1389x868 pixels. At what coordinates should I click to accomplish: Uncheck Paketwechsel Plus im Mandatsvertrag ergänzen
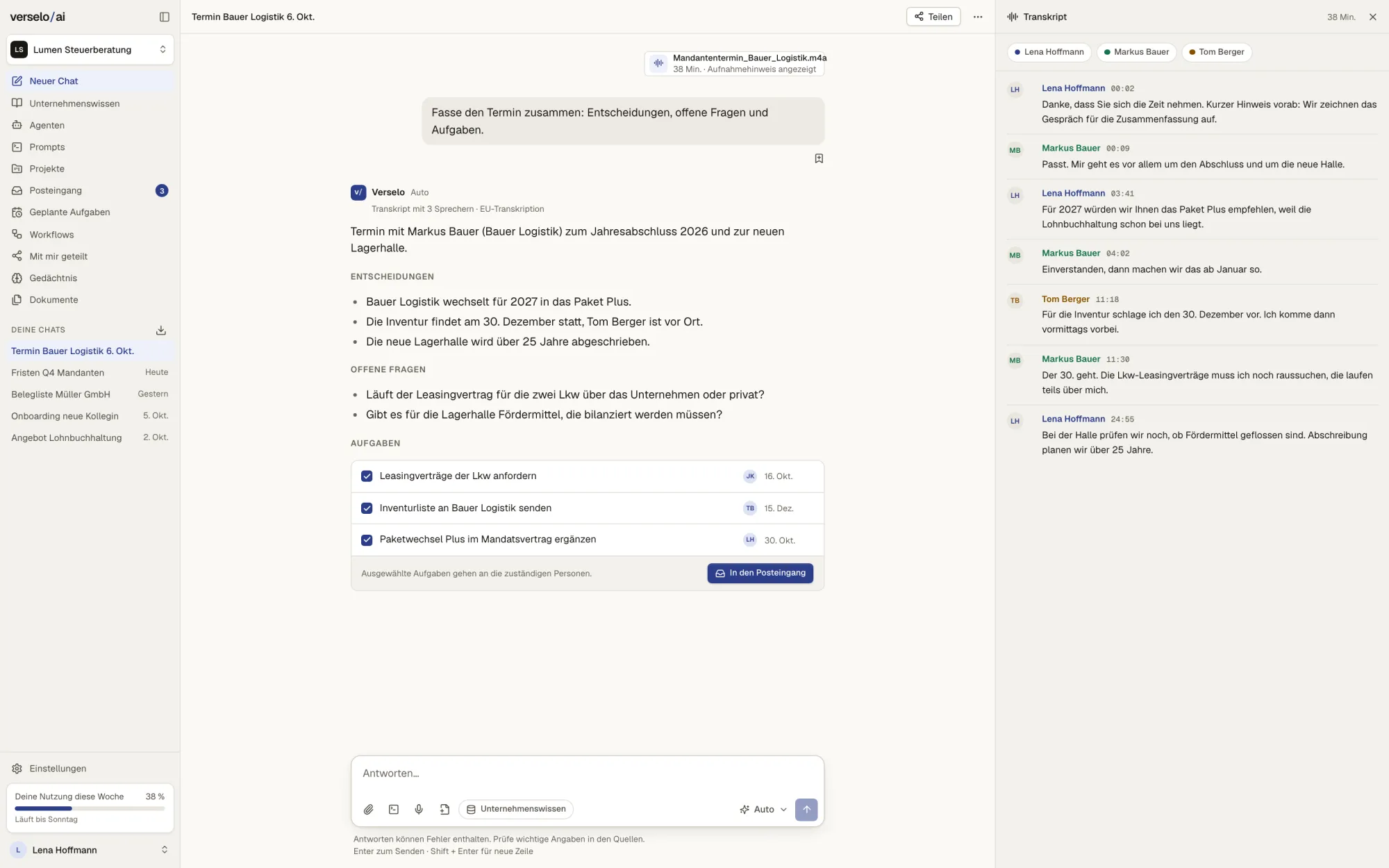point(367,540)
